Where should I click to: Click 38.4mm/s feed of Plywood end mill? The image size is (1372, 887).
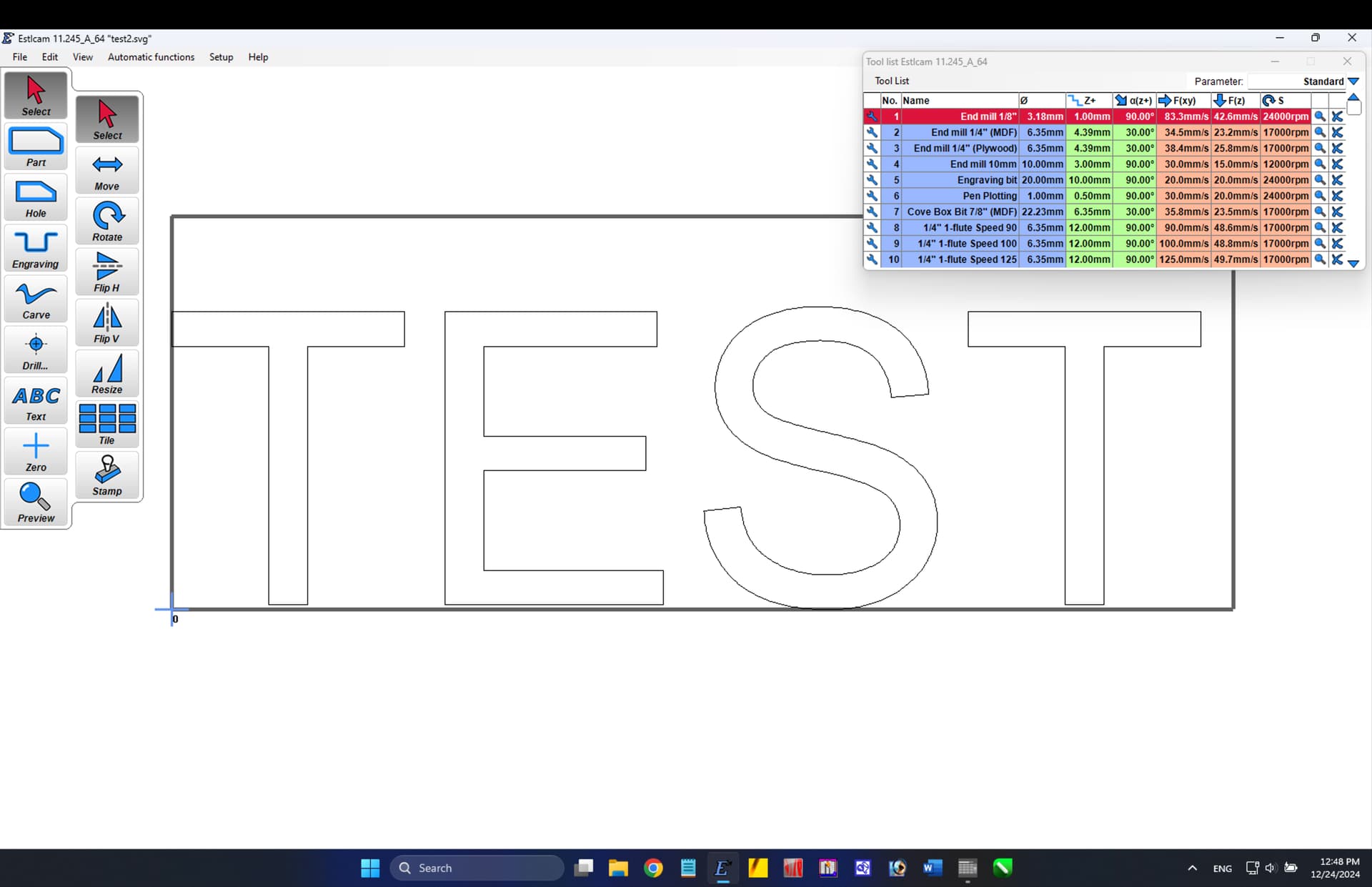pyautogui.click(x=1184, y=148)
